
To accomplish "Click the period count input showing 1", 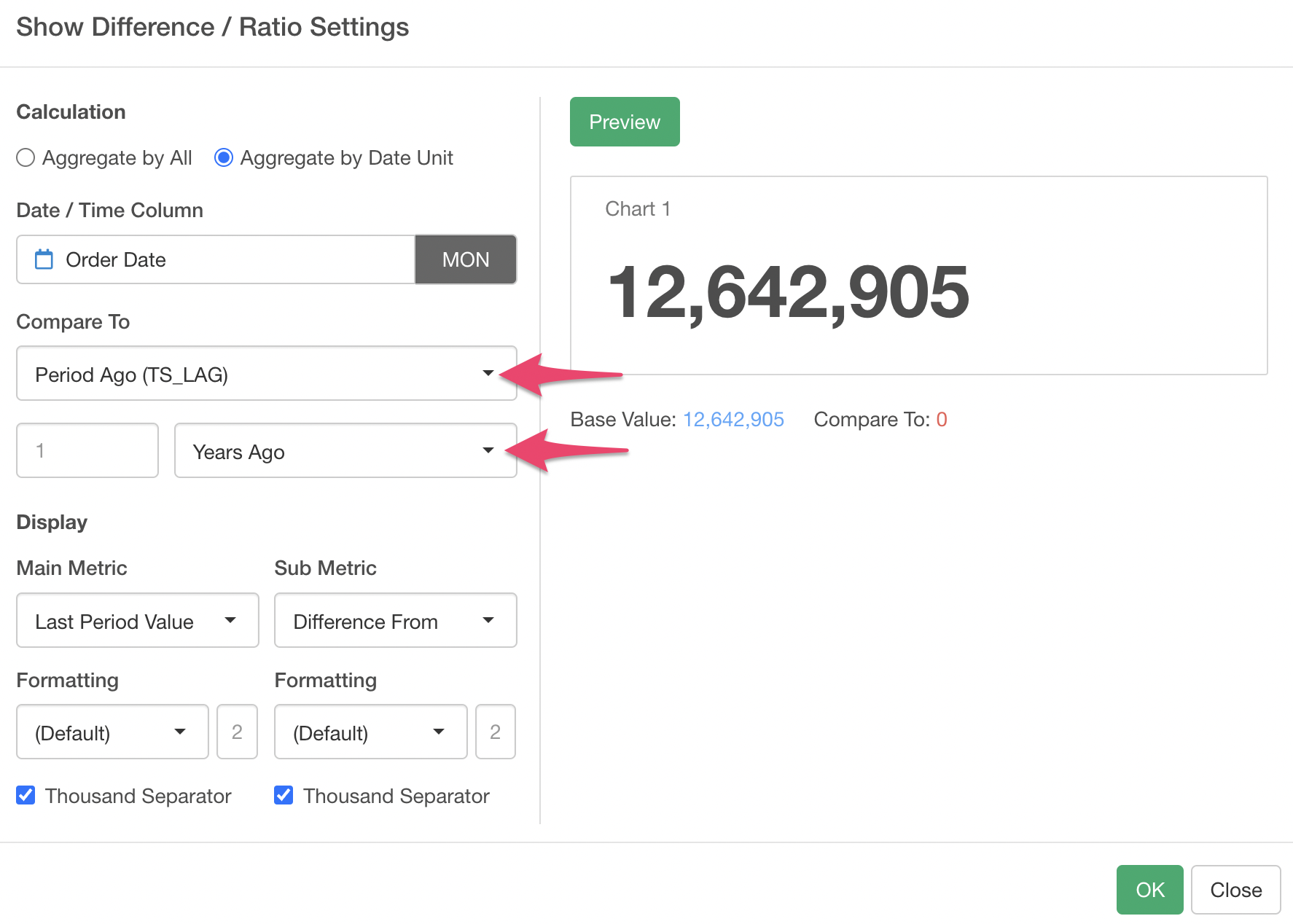I will click(87, 451).
